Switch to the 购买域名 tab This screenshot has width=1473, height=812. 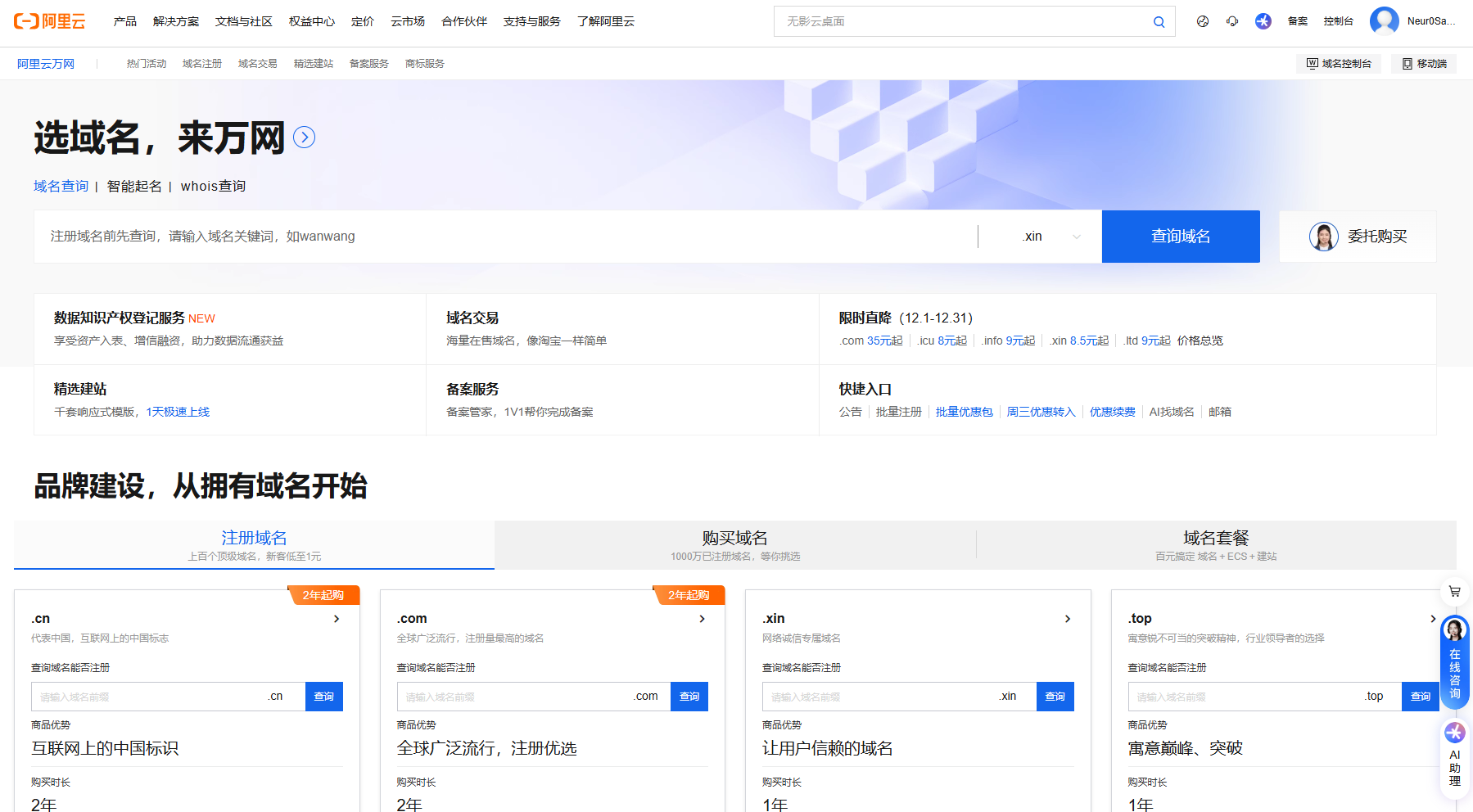[x=734, y=545]
